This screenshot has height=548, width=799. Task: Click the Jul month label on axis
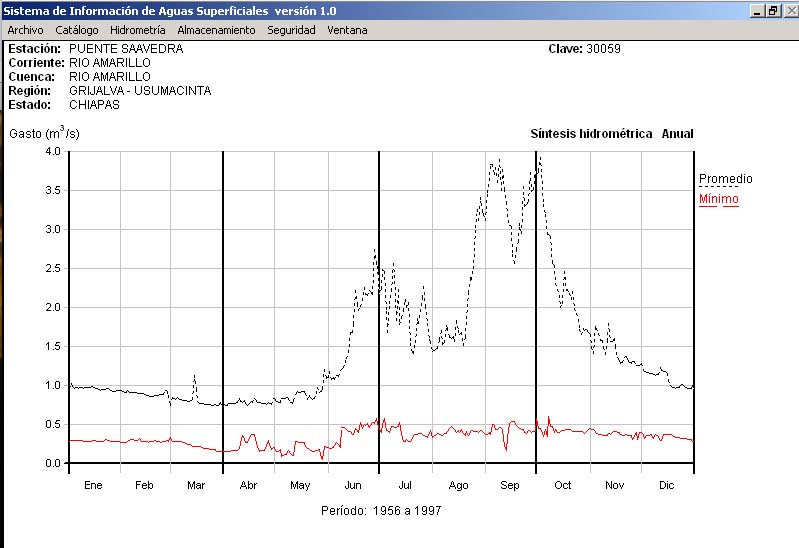[406, 486]
